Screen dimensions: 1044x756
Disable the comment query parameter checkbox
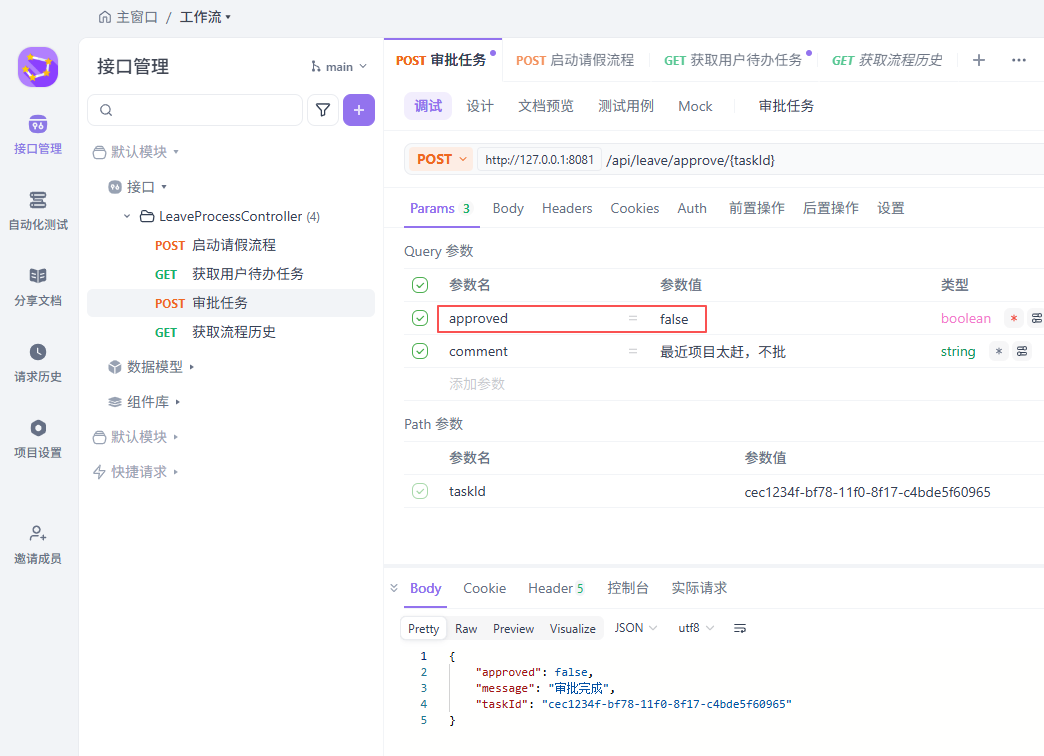point(419,351)
